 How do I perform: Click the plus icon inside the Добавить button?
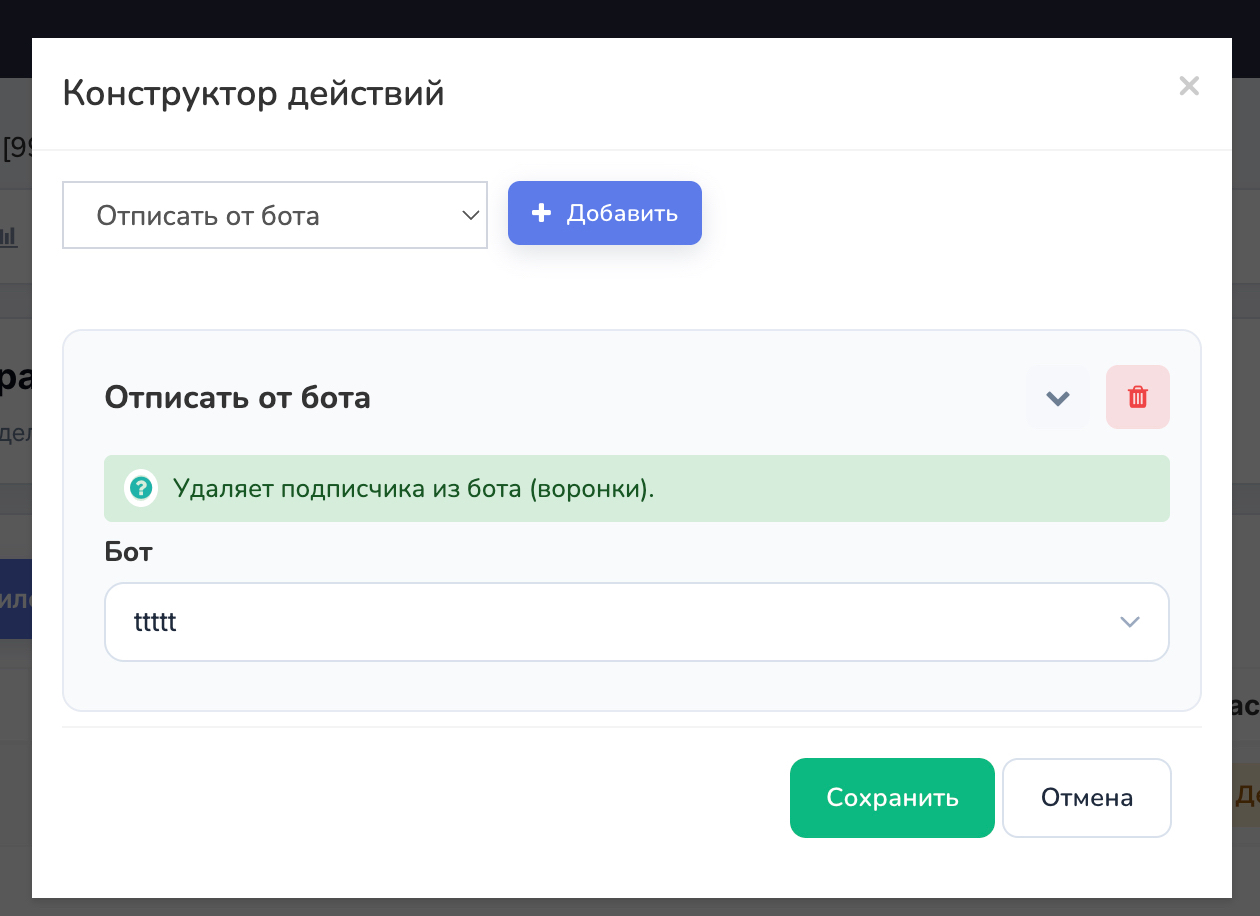541,213
